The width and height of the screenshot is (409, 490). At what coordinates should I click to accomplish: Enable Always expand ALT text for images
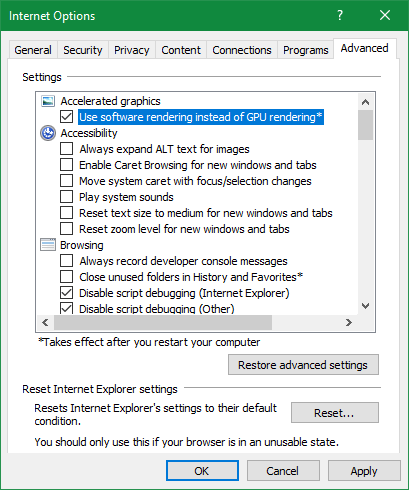pyautogui.click(x=67, y=149)
